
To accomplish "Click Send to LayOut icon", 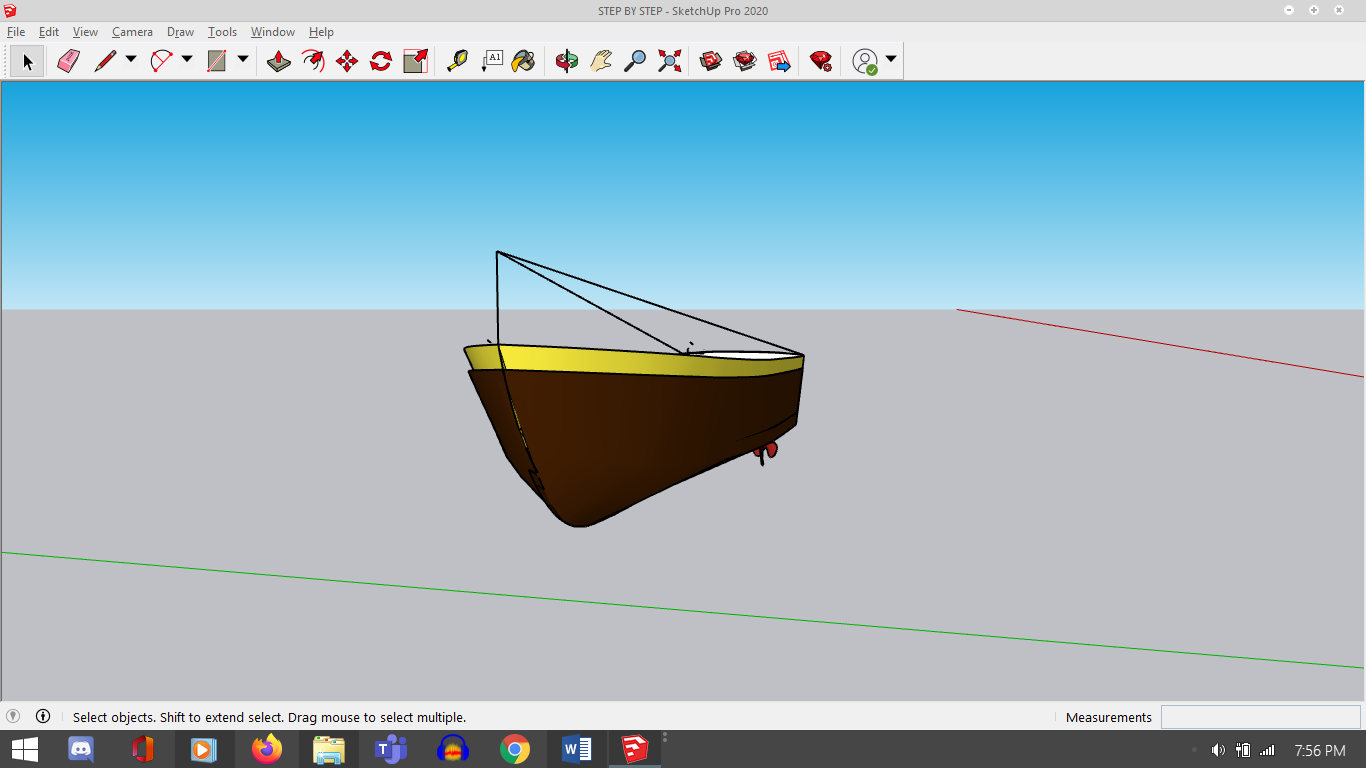I will 779,61.
